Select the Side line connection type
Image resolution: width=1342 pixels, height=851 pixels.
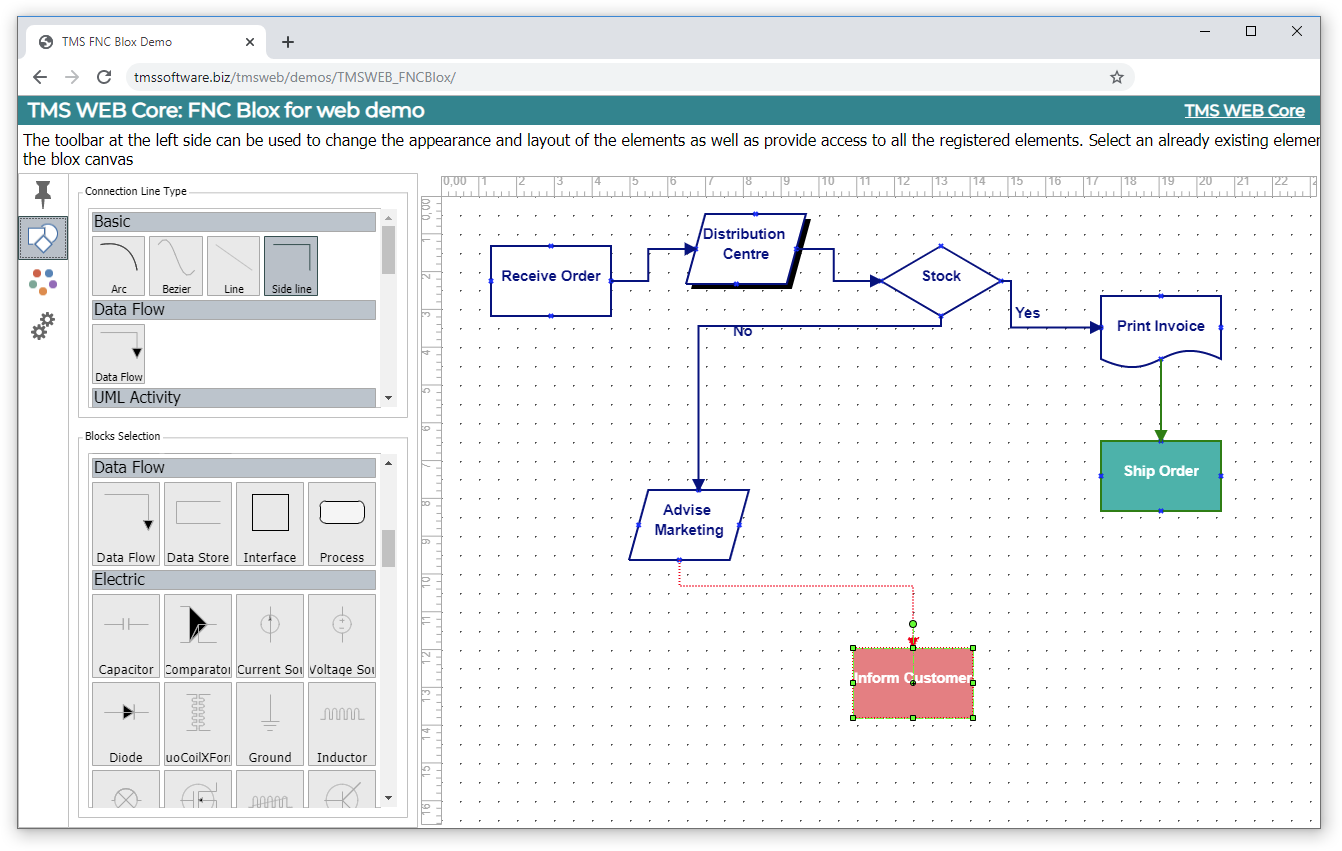pyautogui.click(x=290, y=264)
